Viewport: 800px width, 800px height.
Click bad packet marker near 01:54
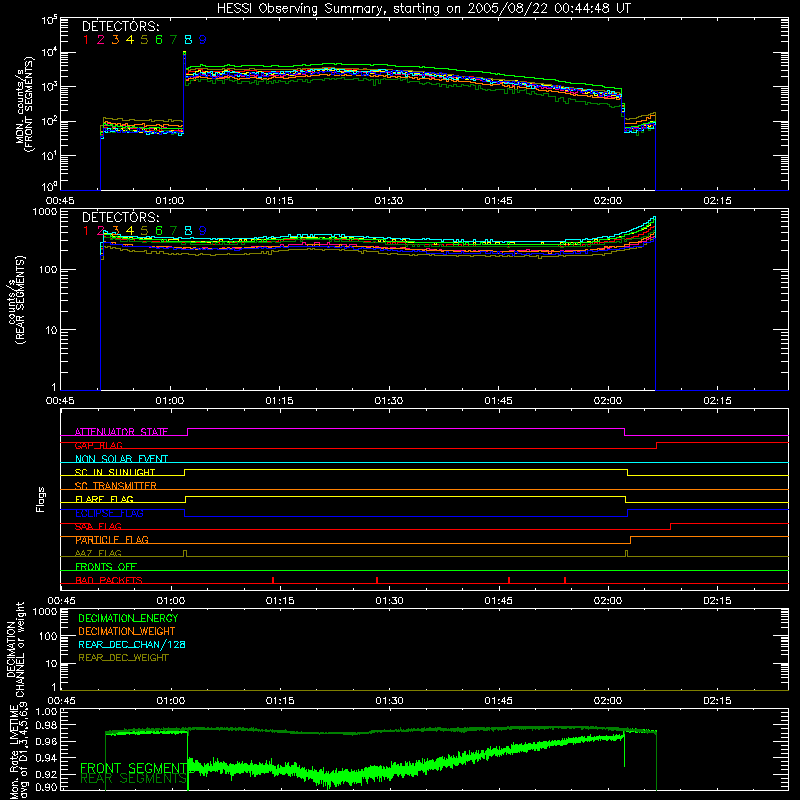tap(565, 580)
